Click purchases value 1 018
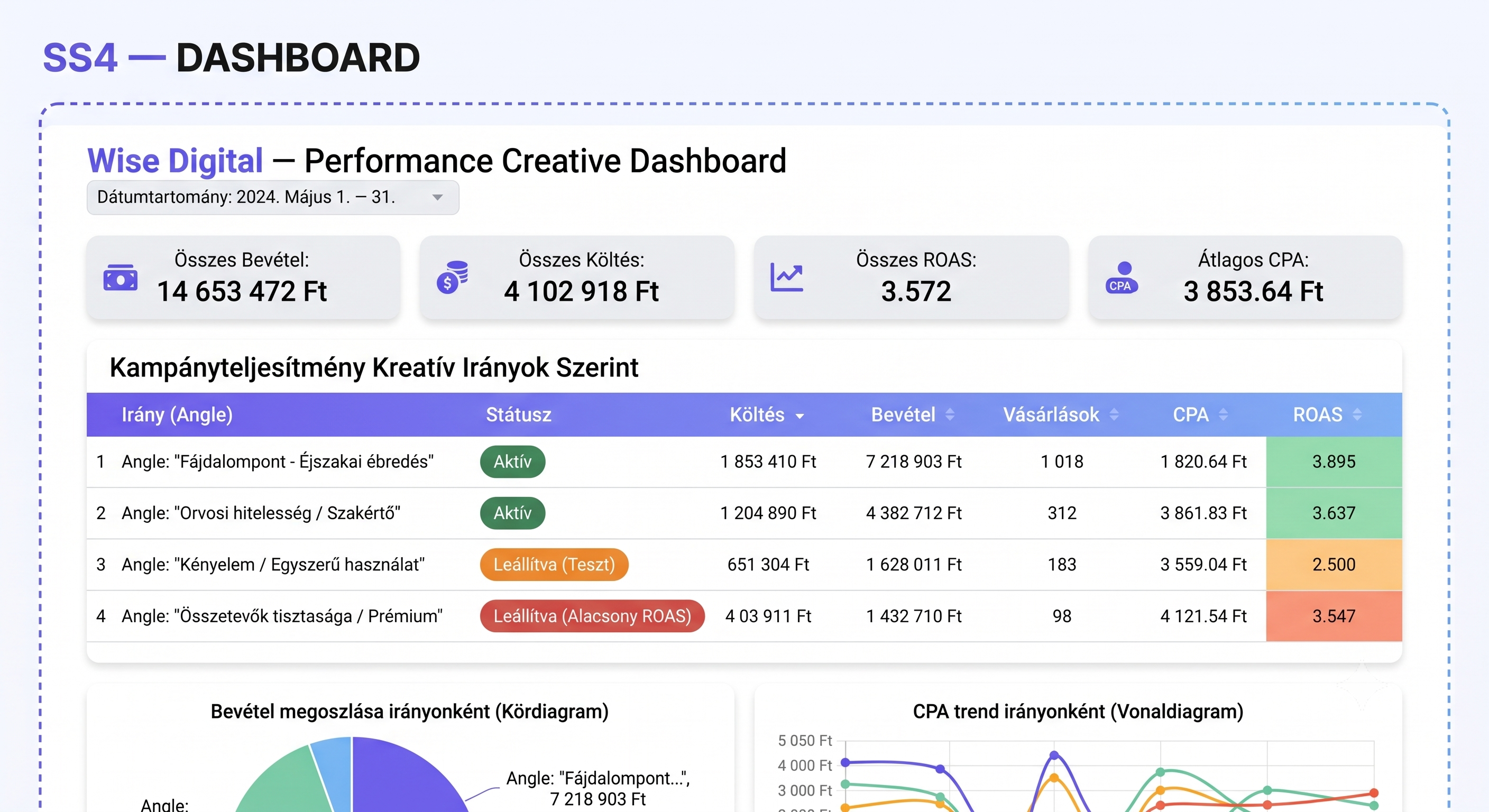Image resolution: width=1489 pixels, height=812 pixels. coord(1062,462)
